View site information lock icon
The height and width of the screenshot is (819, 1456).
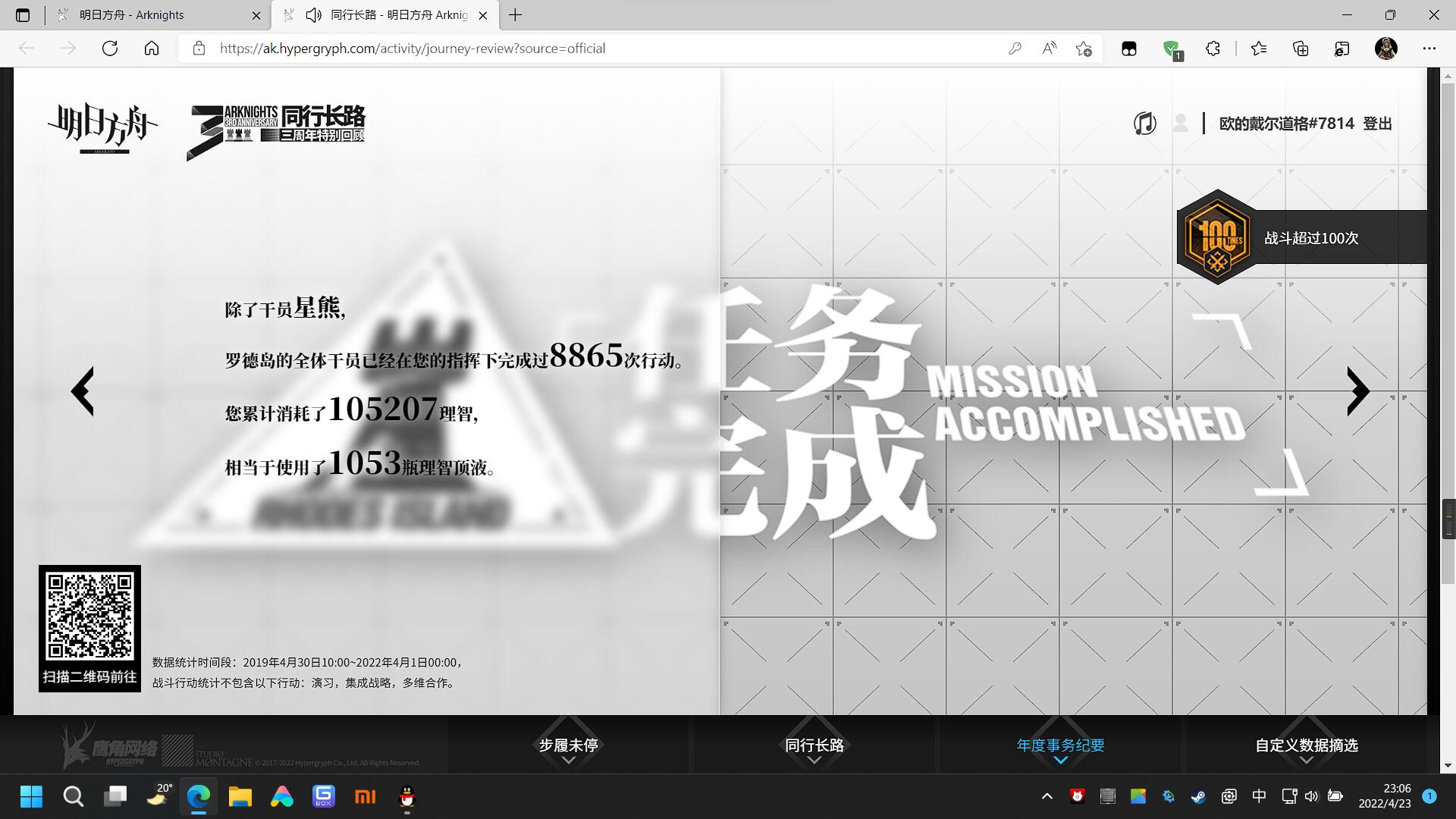[199, 49]
